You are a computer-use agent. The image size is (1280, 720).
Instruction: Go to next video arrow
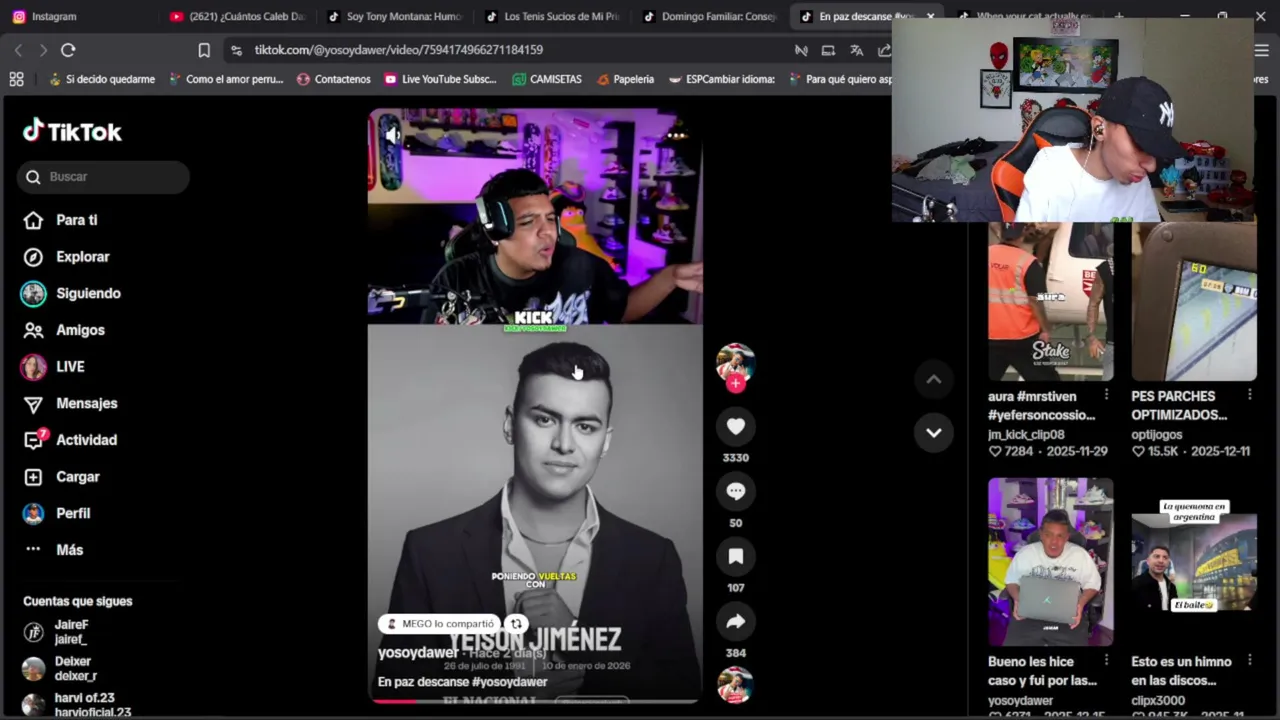click(933, 433)
